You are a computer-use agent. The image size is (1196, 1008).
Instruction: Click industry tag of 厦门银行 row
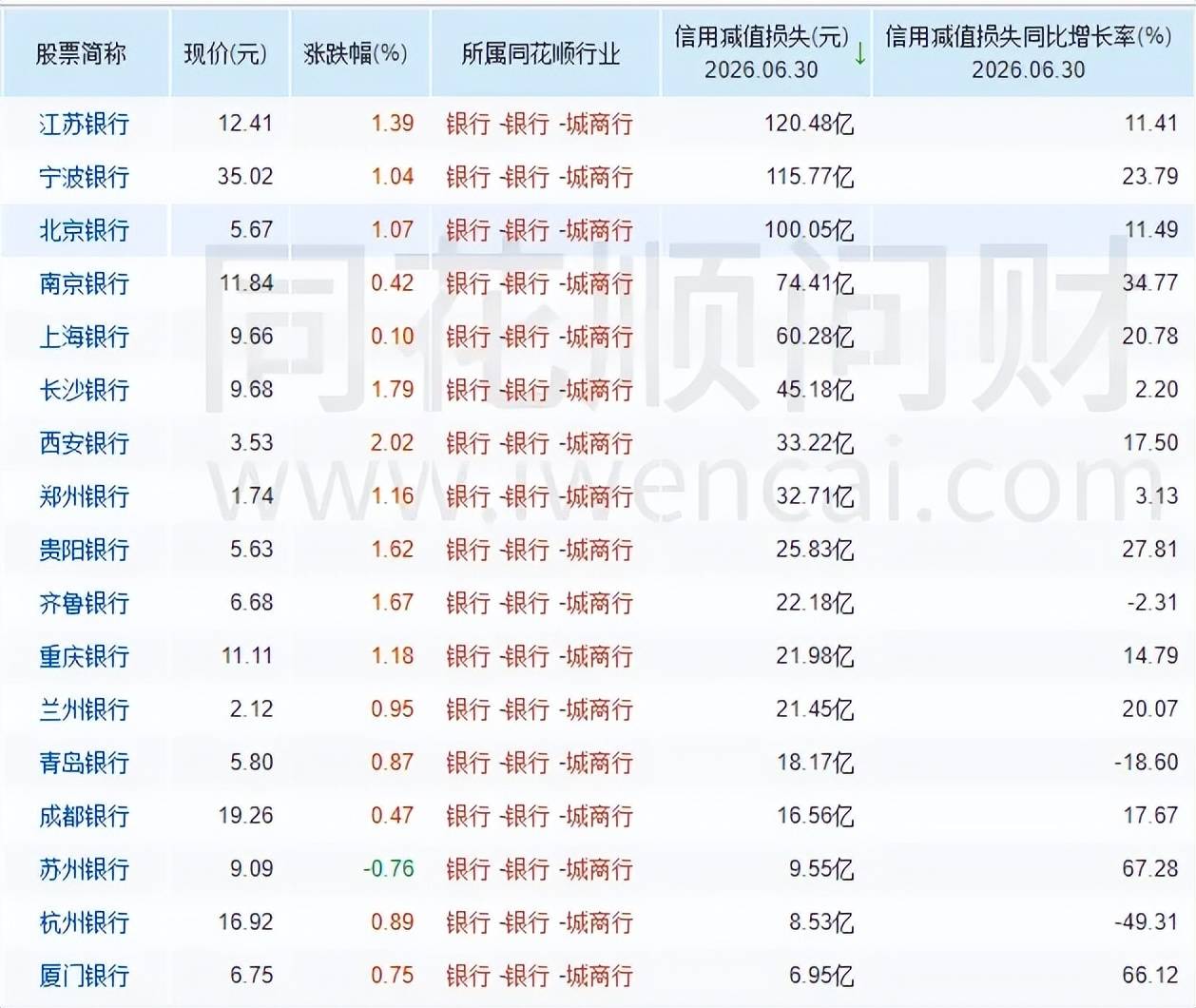(x=539, y=976)
